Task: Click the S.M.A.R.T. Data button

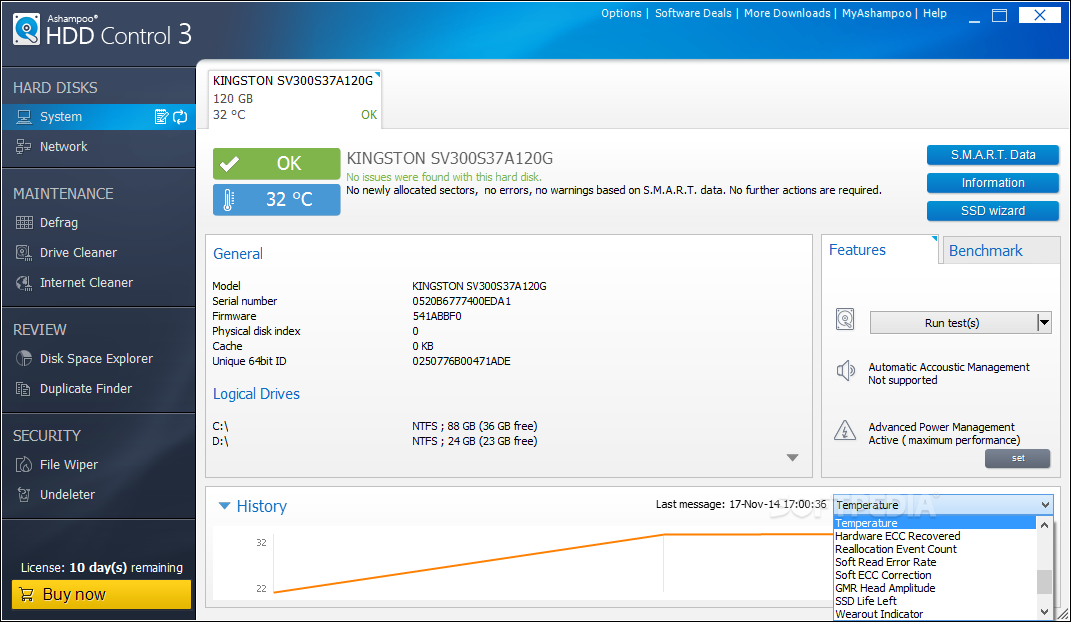Action: [992, 155]
